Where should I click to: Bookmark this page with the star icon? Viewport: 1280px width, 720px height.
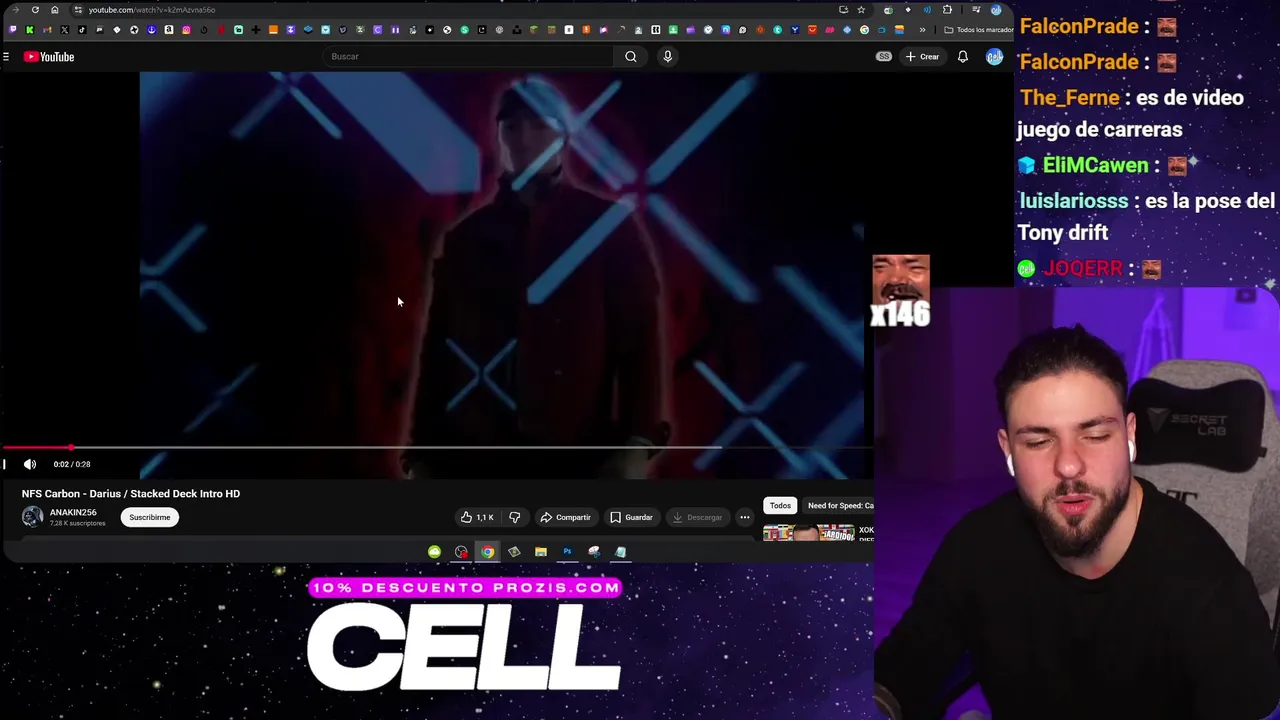coord(861,10)
